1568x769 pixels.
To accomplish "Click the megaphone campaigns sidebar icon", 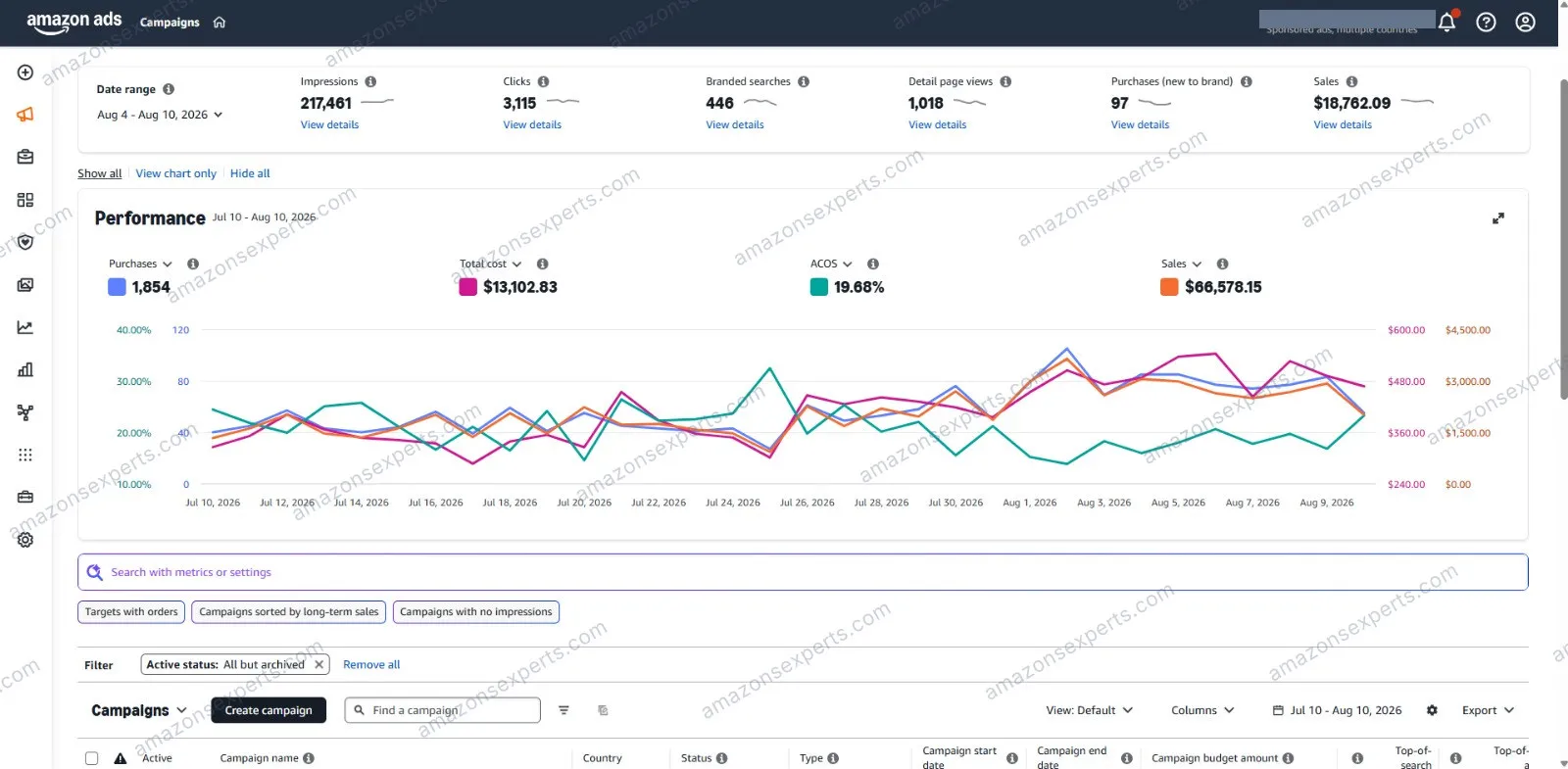I will click(x=25, y=115).
